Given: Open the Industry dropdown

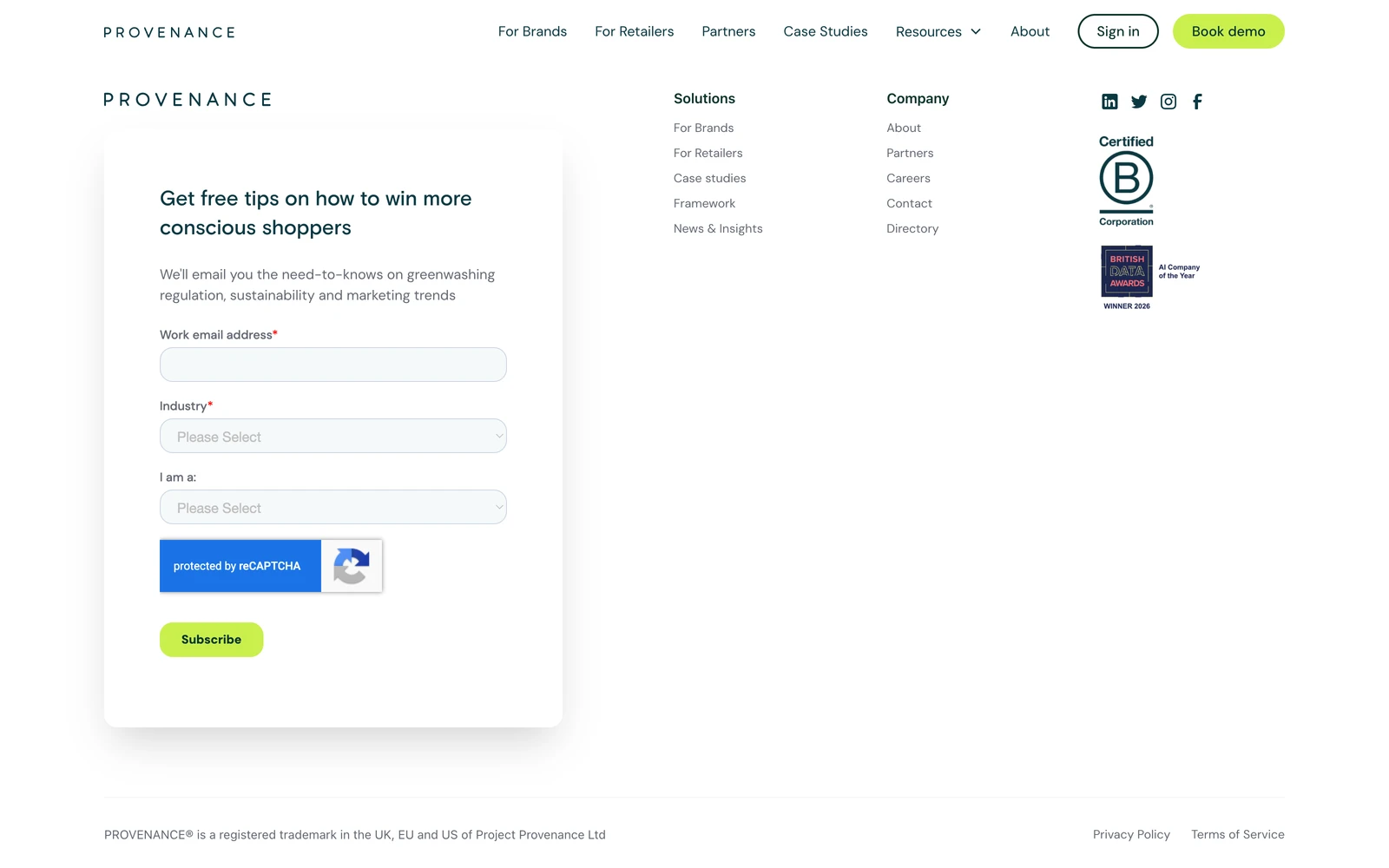Looking at the screenshot, I should 333,436.
